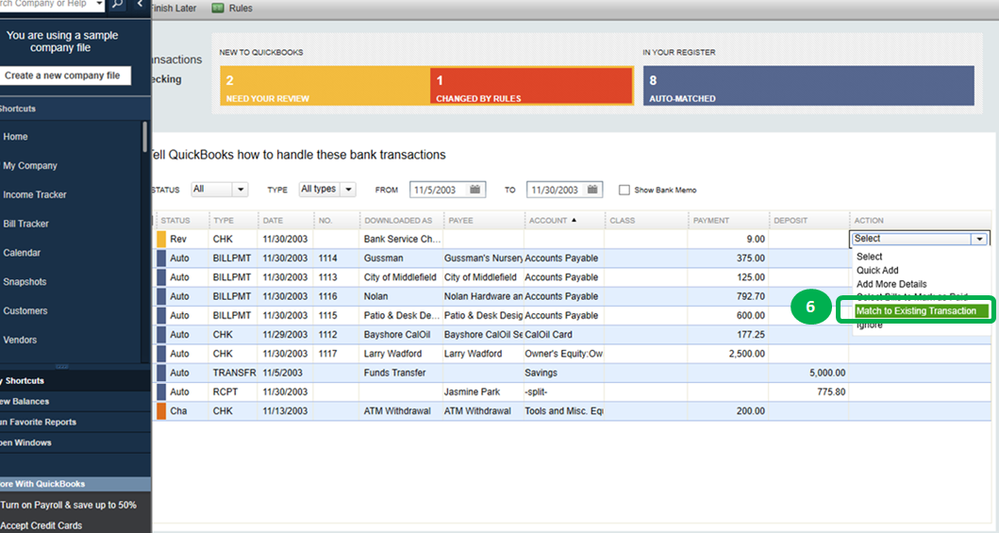This screenshot has width=999, height=533.
Task: Click the search magnifier icon
Action: [118, 4]
